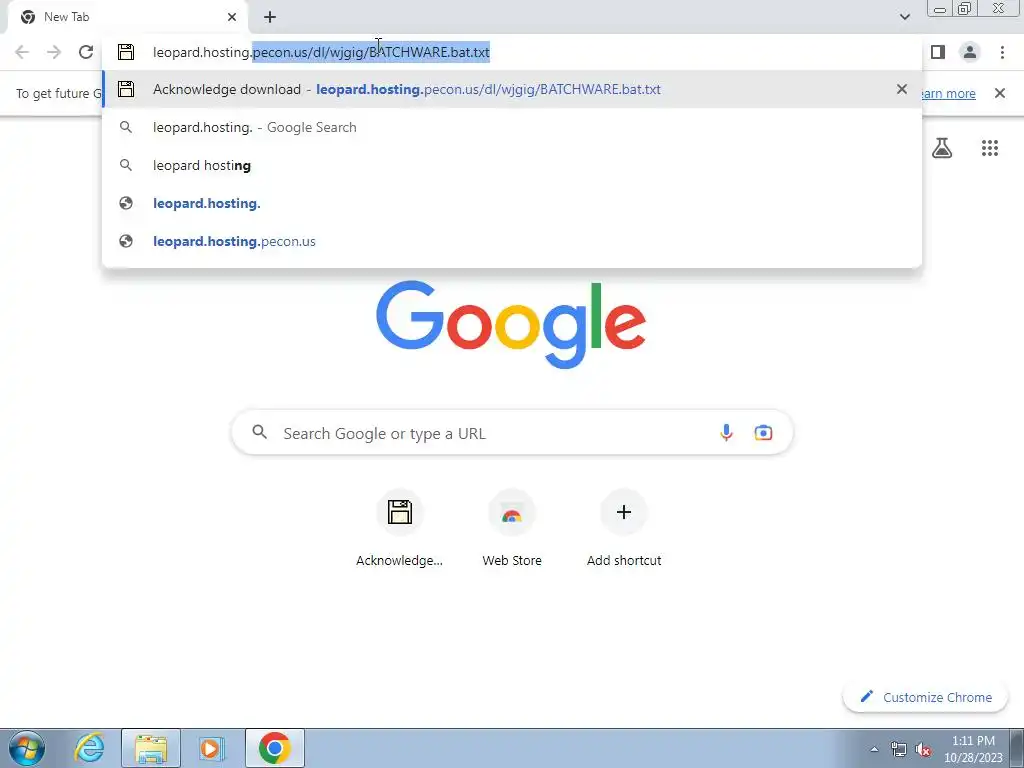Select the Acknowledge download suggestion
1024x768 pixels.
pos(512,89)
